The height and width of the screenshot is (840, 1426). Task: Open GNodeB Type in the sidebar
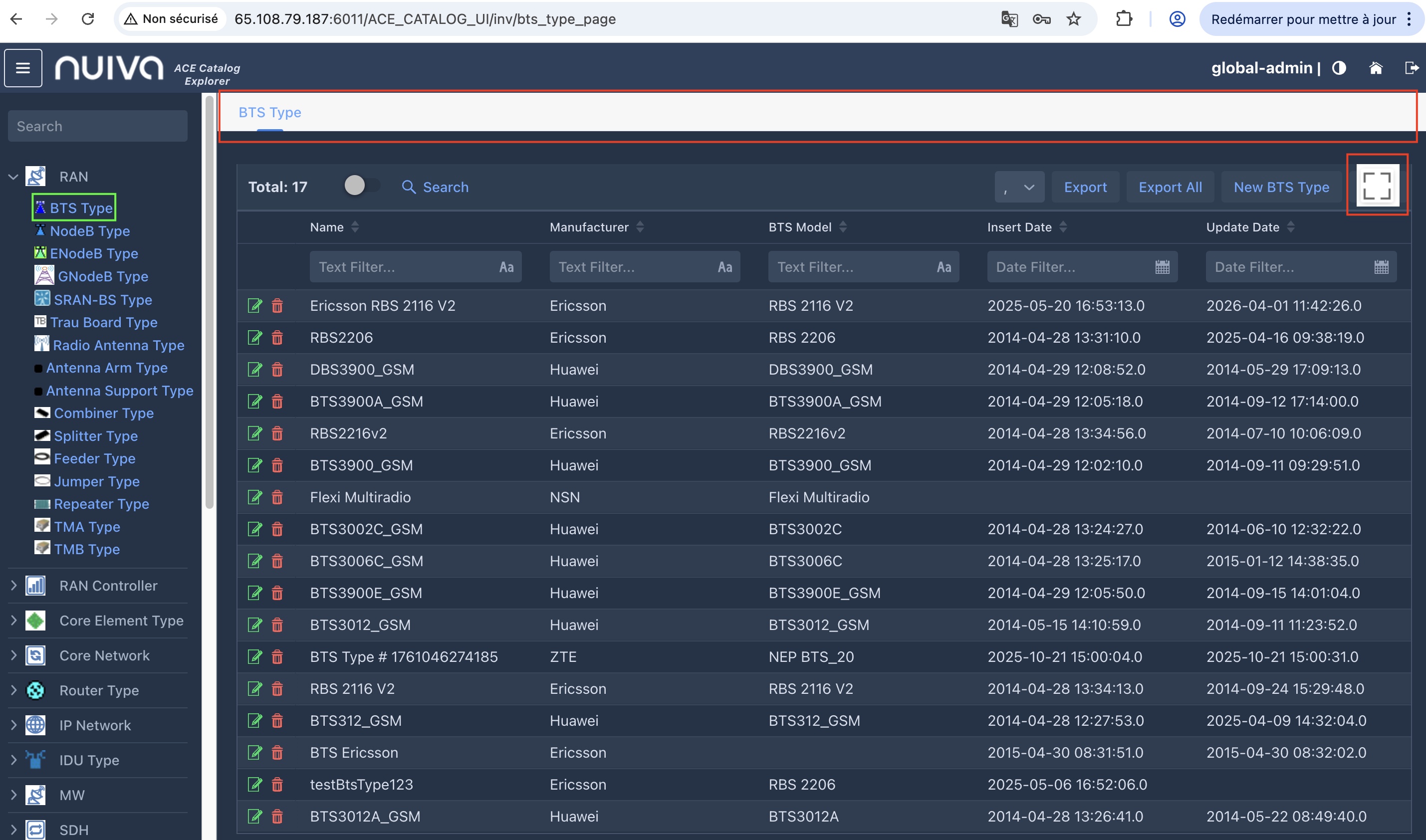point(102,276)
